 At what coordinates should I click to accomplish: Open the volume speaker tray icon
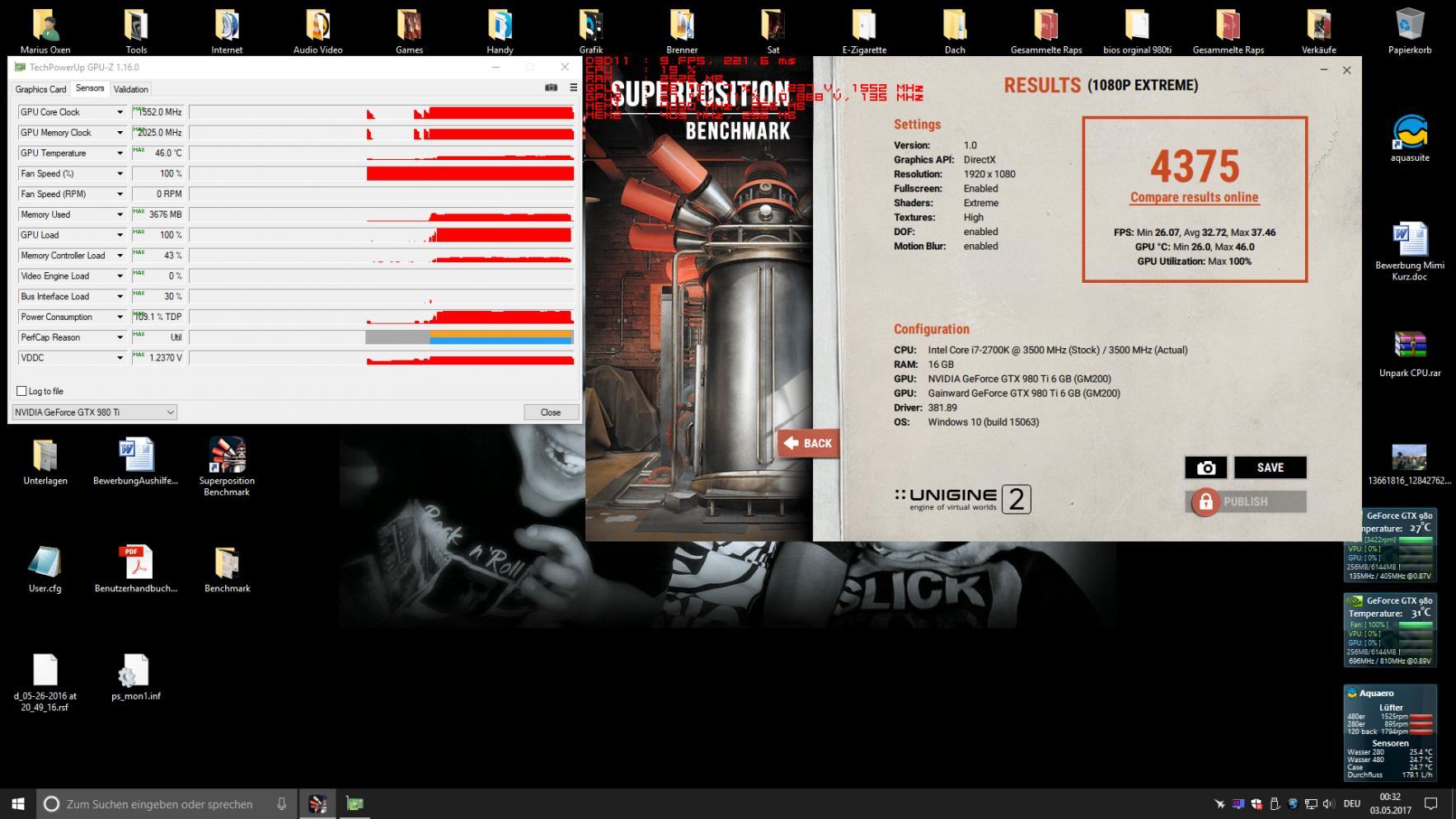[x=1328, y=804]
